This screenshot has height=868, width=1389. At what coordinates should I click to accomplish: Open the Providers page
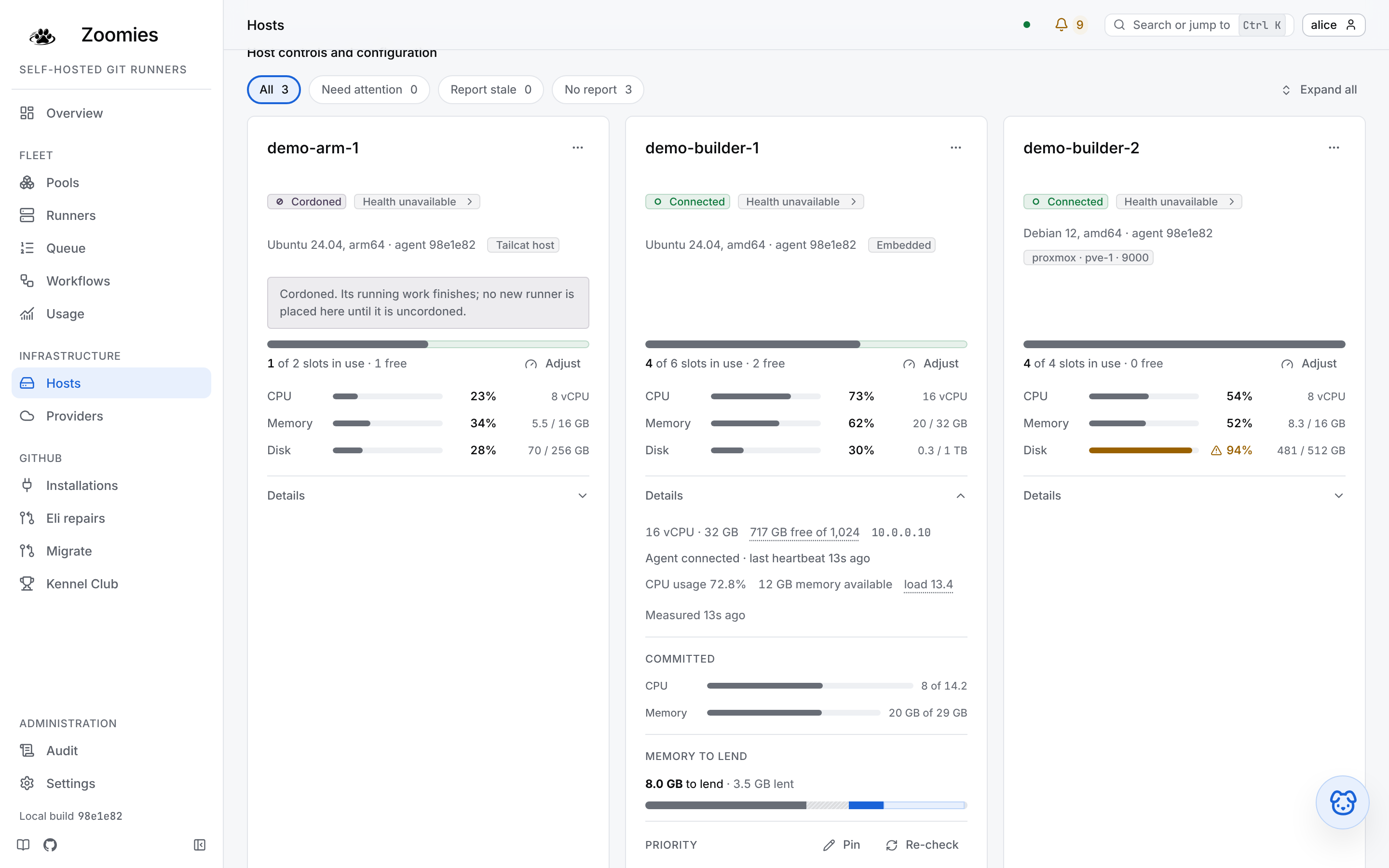[x=111, y=416]
